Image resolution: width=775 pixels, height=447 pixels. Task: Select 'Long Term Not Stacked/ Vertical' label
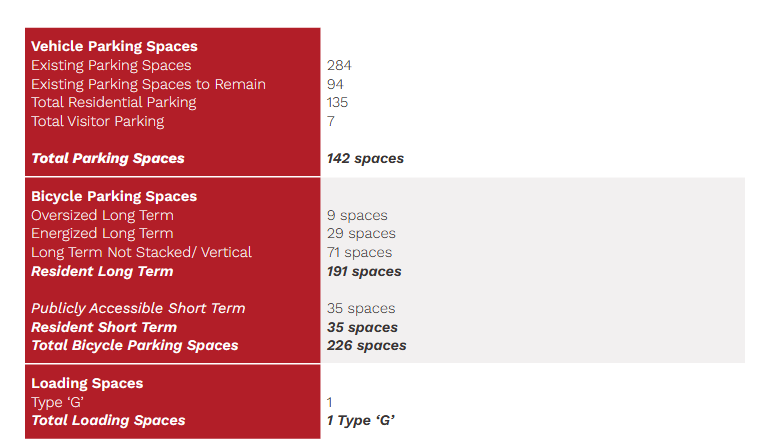point(141,252)
